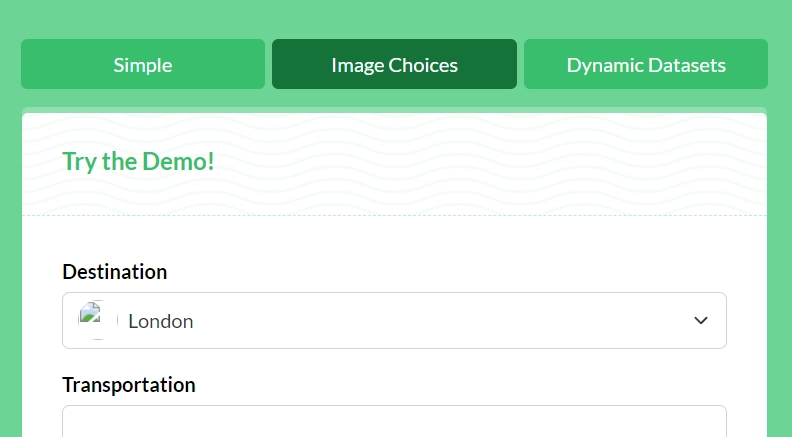The width and height of the screenshot is (792, 437).
Task: Switch to the Simple tab
Action: click(143, 64)
